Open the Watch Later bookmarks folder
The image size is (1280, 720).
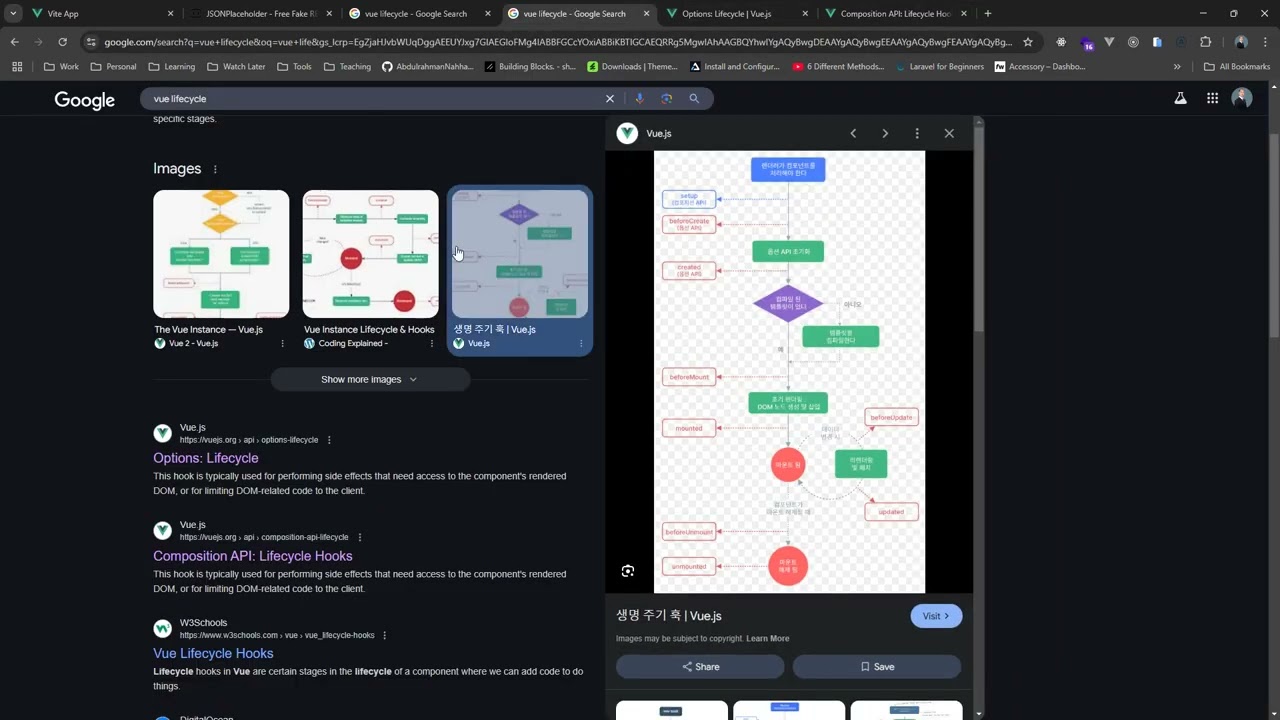236,67
